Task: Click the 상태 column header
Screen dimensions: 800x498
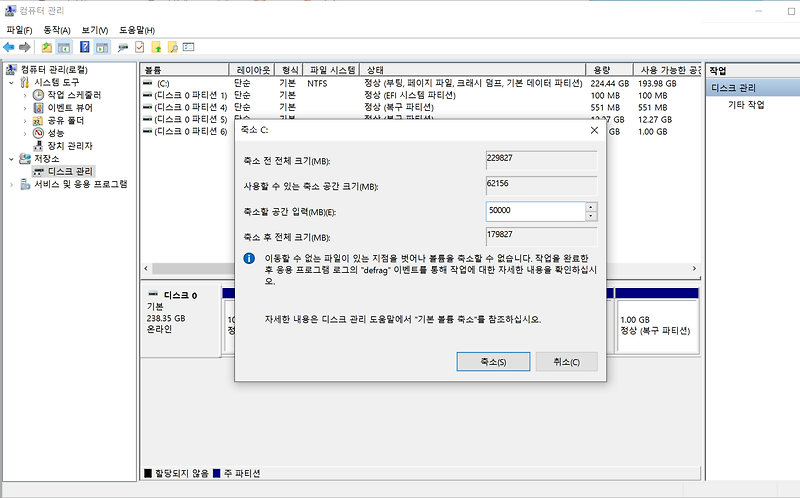Action: (x=472, y=70)
